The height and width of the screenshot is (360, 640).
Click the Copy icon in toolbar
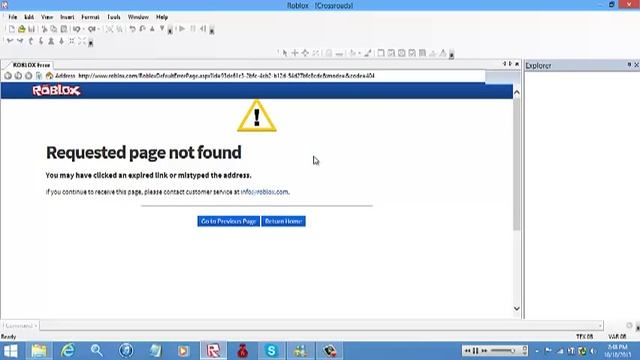point(53,29)
